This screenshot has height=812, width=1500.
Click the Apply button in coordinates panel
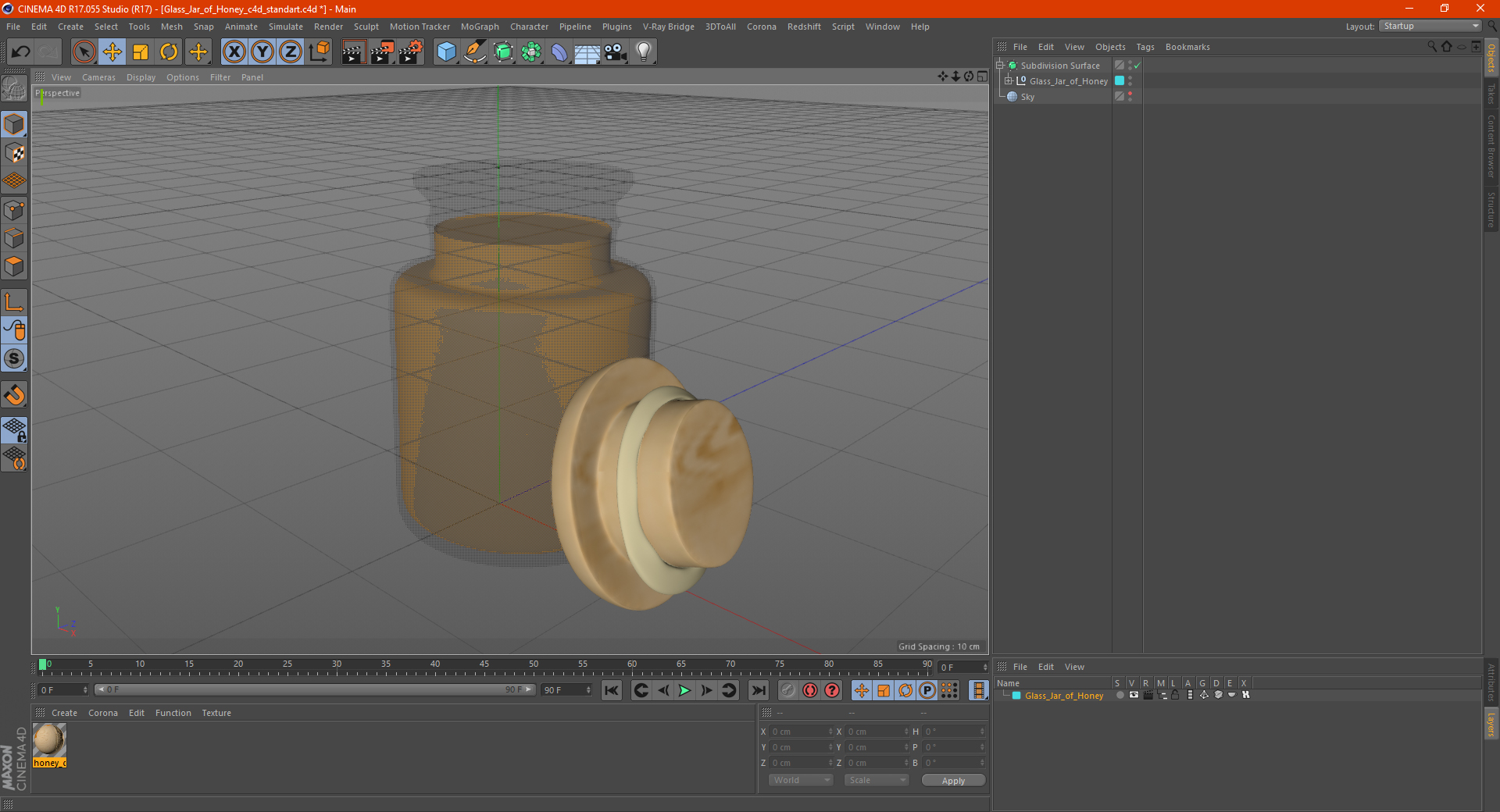(953, 781)
